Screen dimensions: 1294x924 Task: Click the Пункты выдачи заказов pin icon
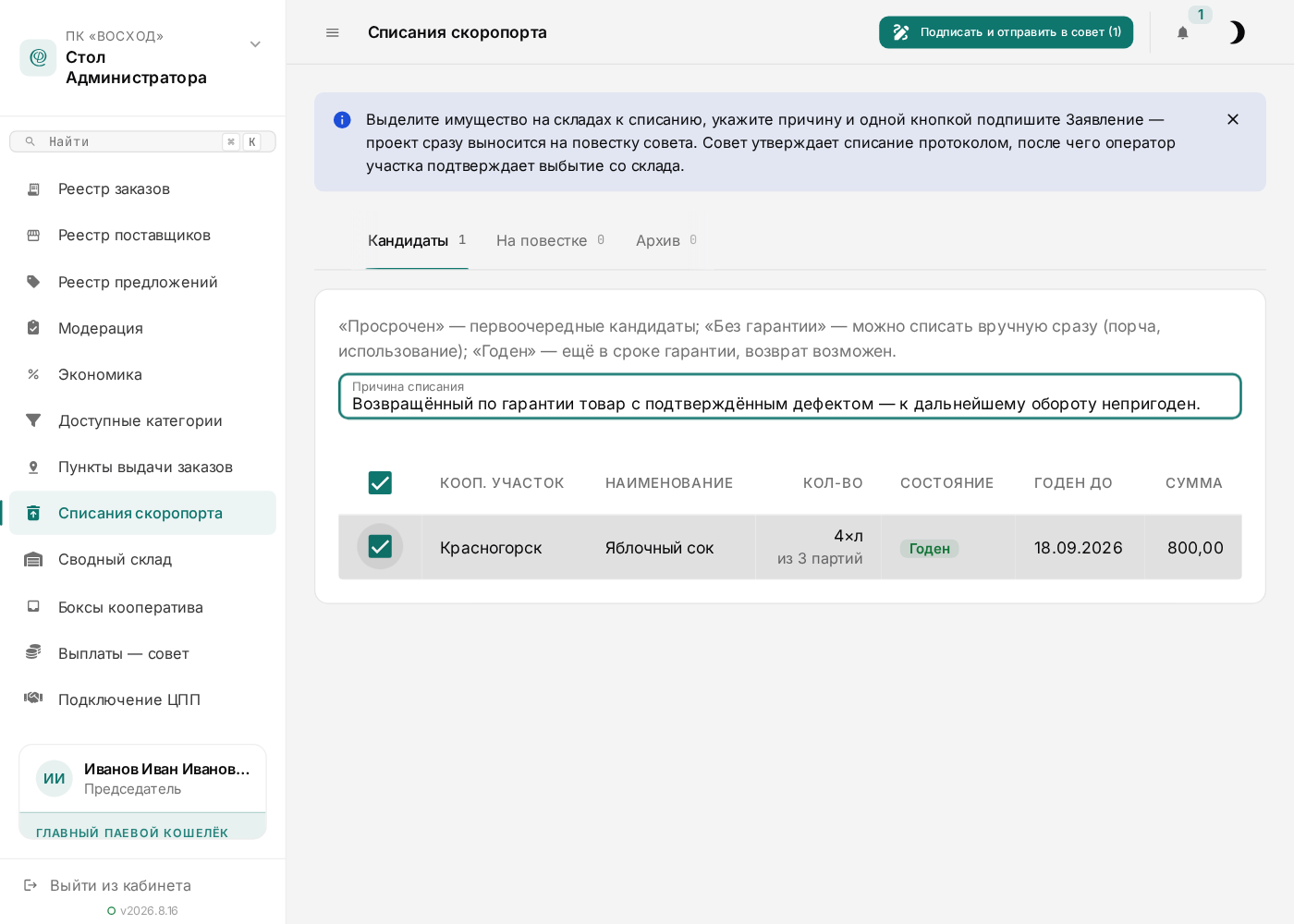point(33,467)
